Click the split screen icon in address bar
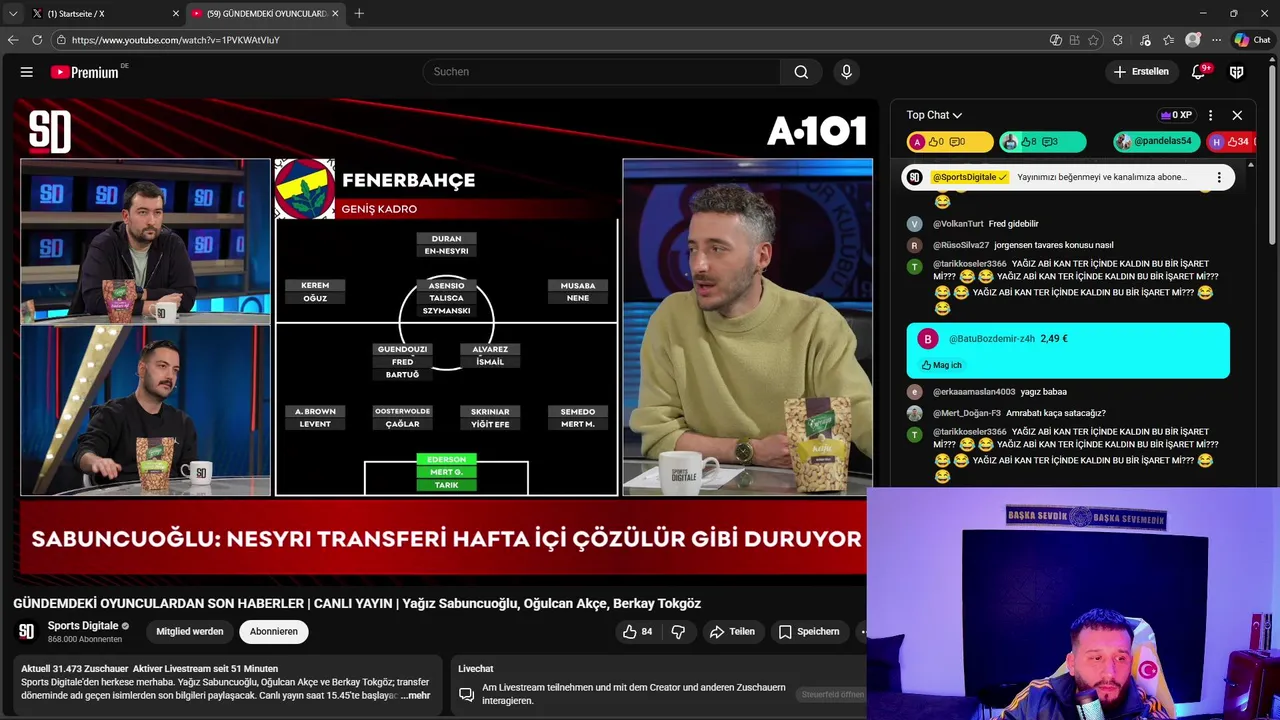Viewport: 1280px width, 720px height. [1074, 40]
